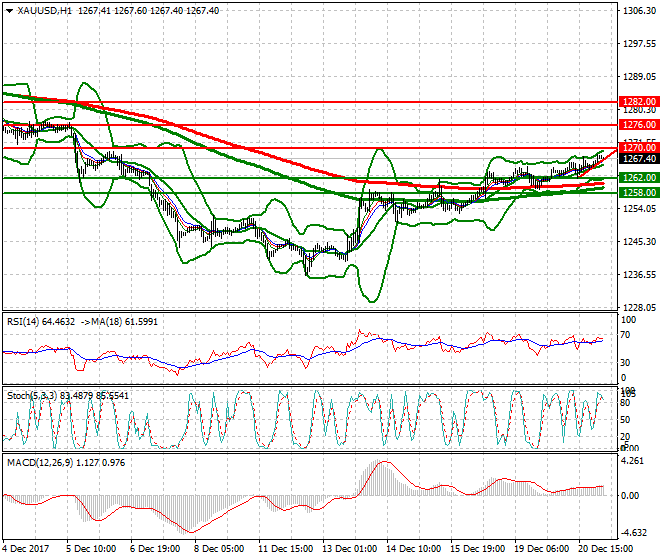Click the RSI scale value 70
The height and width of the screenshot is (560, 660).
[x=626, y=335]
